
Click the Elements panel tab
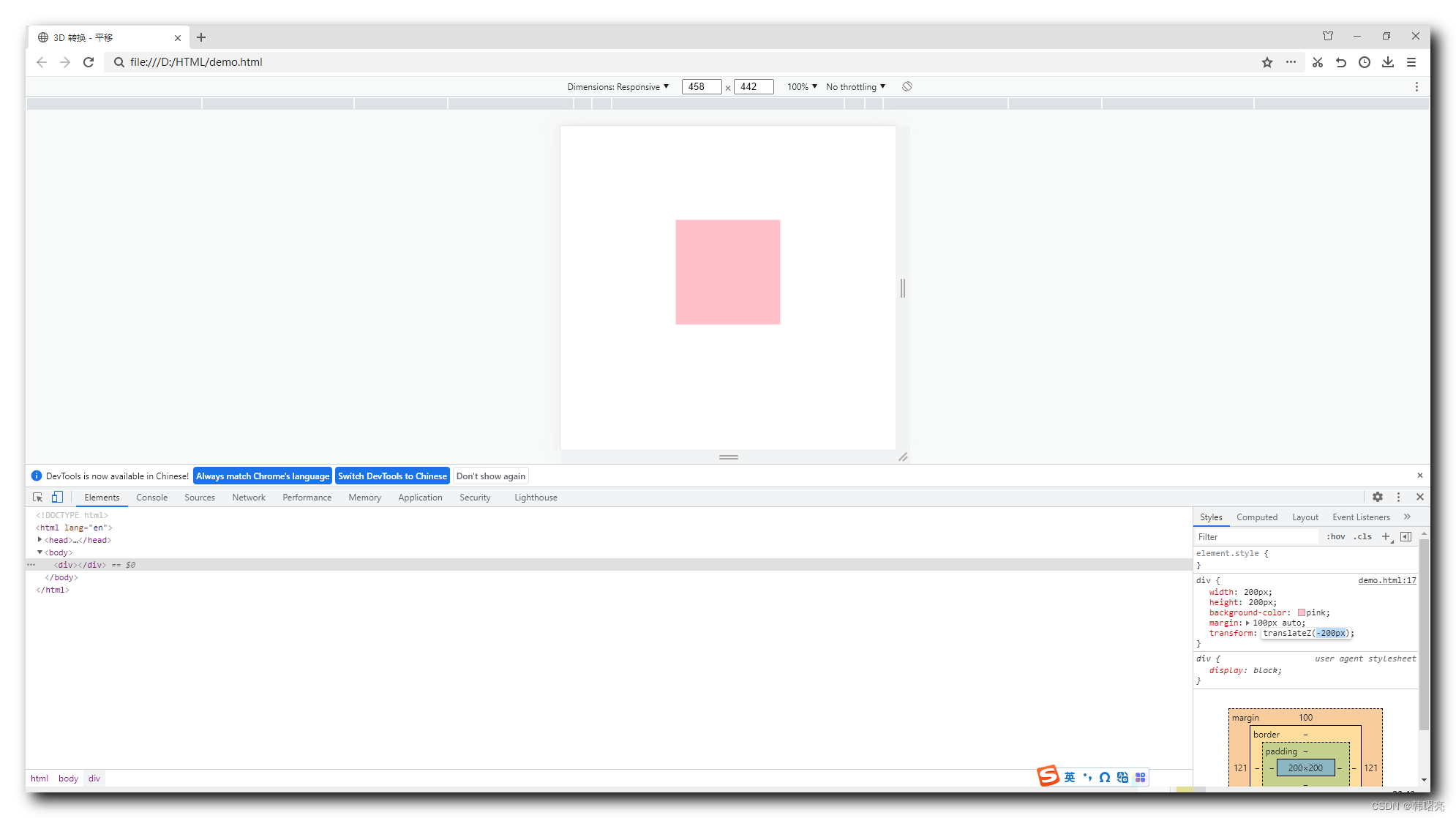click(x=101, y=497)
